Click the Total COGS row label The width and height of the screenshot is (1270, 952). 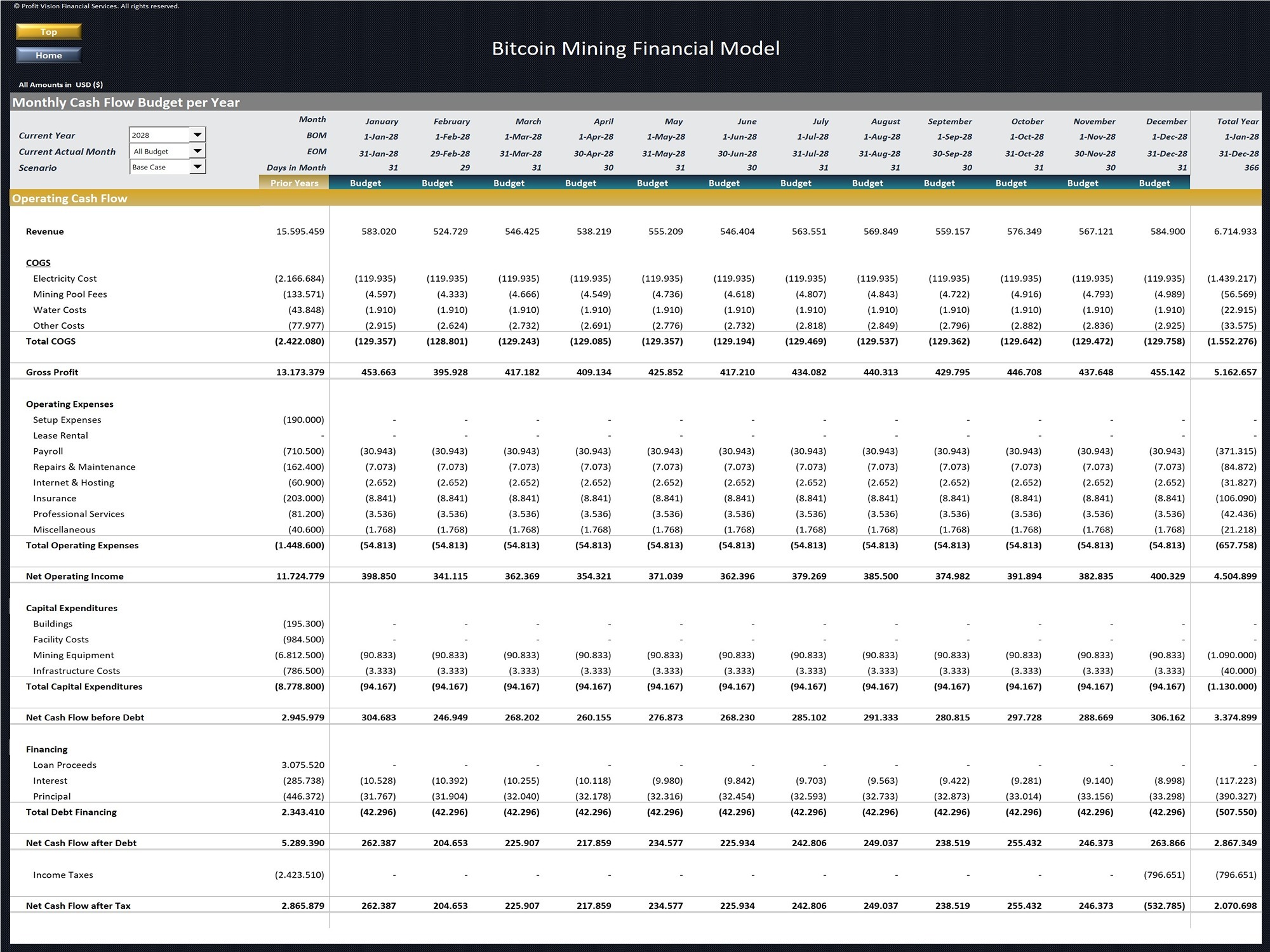coord(51,341)
